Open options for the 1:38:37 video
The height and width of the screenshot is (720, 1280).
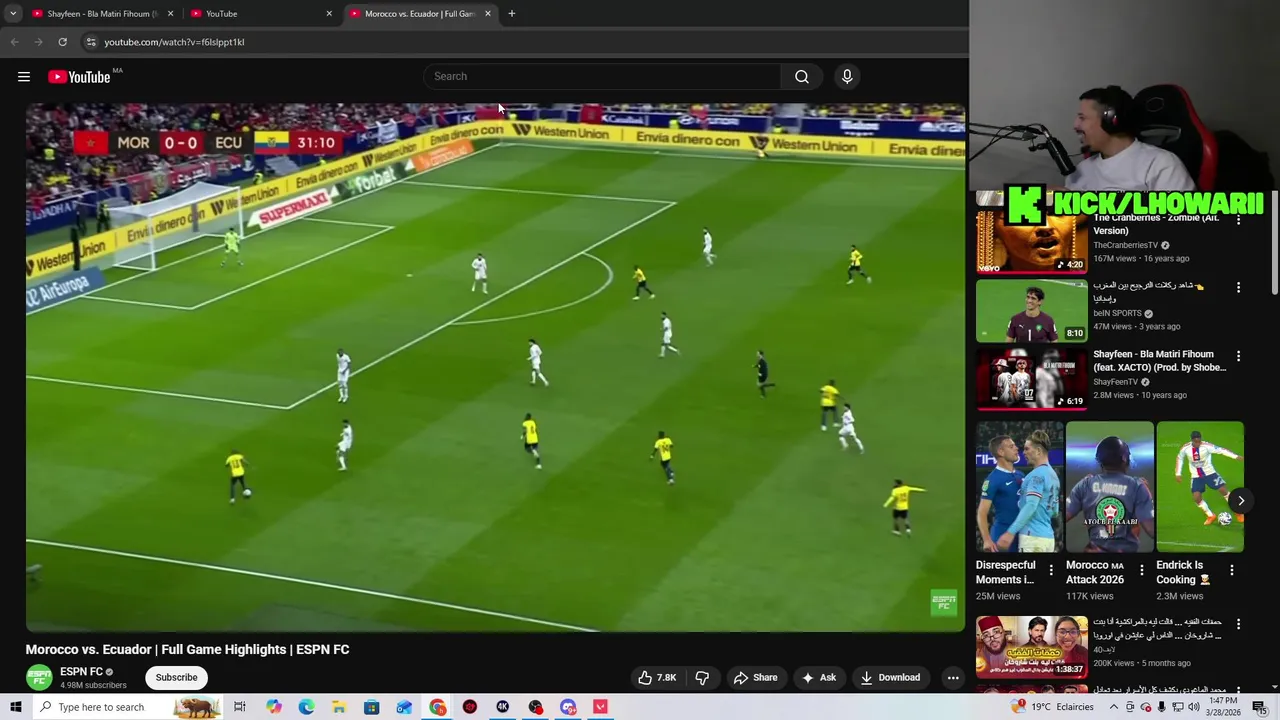click(x=1238, y=624)
